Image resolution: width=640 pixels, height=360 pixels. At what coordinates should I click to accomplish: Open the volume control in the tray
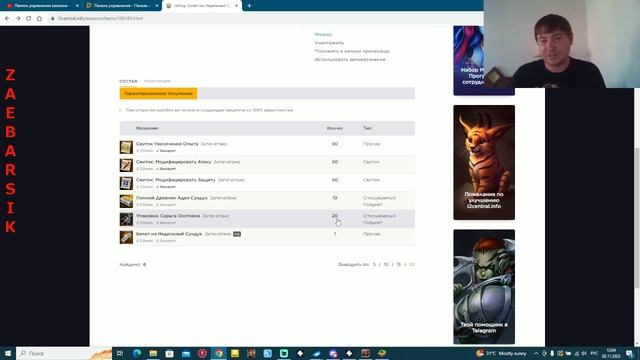pos(584,353)
